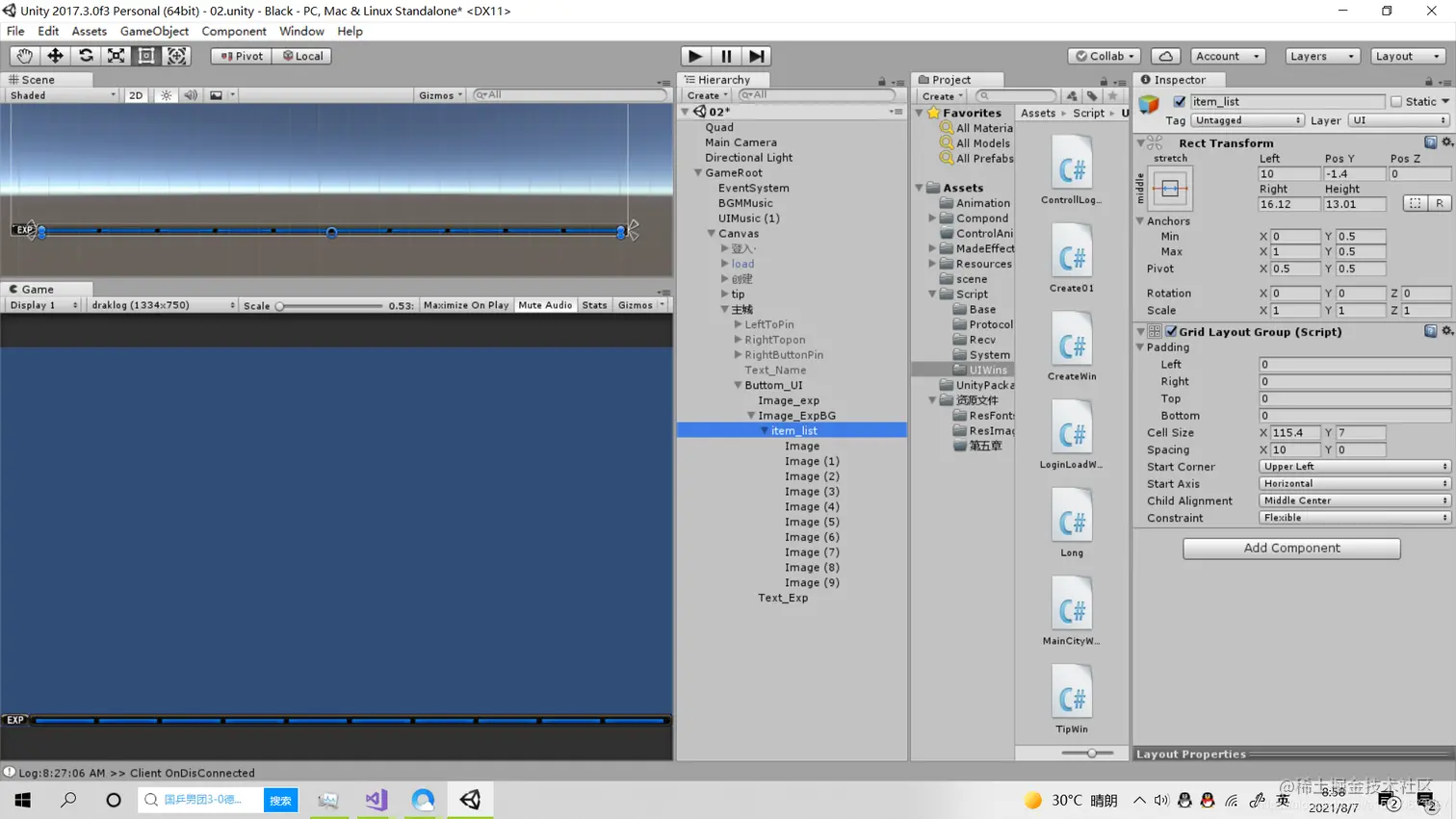Expand the LeftToPin node
The height and width of the screenshot is (819, 1456).
tap(739, 324)
